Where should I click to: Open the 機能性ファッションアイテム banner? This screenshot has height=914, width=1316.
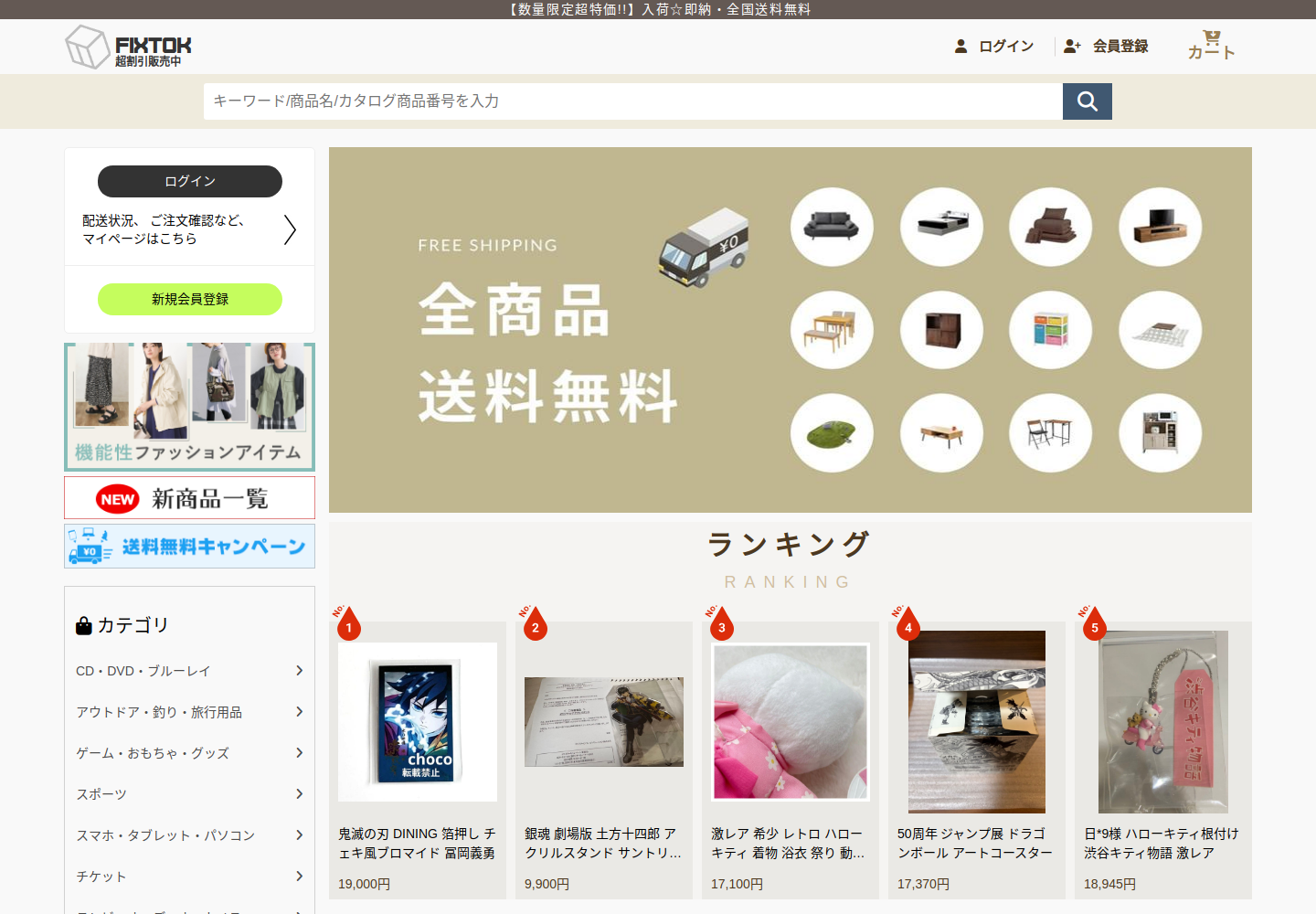point(190,407)
